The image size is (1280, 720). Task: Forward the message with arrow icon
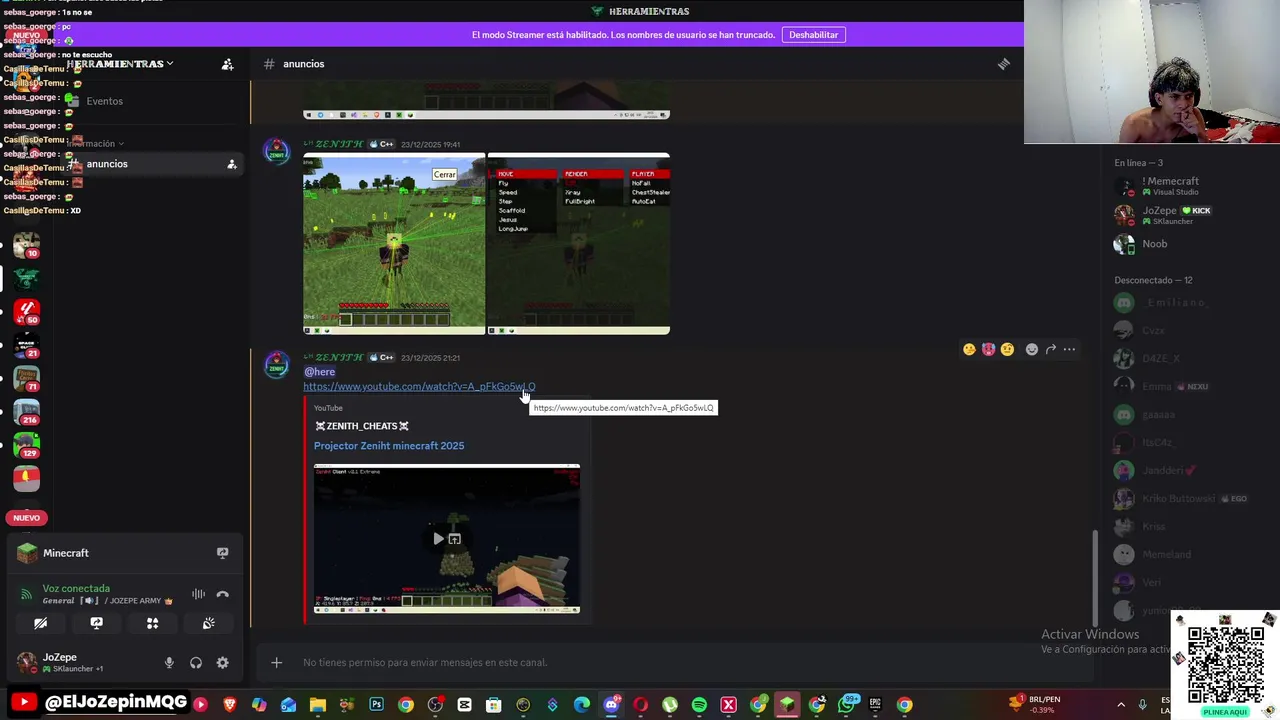click(1051, 349)
